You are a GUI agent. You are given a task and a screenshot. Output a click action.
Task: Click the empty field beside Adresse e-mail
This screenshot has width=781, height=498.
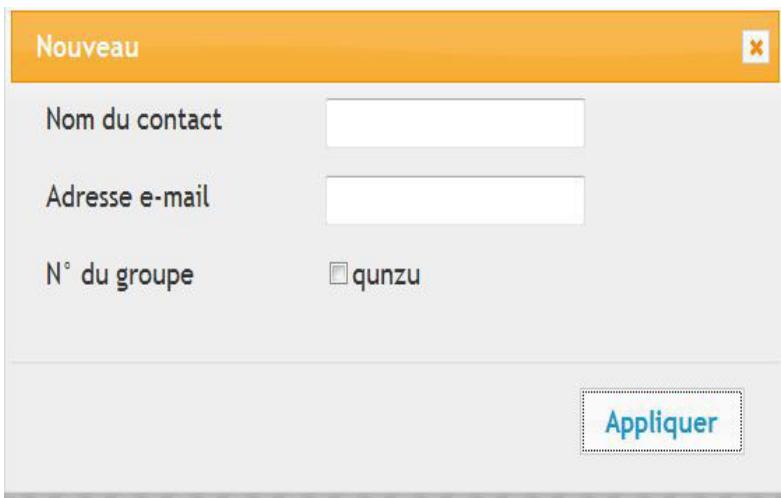(x=455, y=200)
